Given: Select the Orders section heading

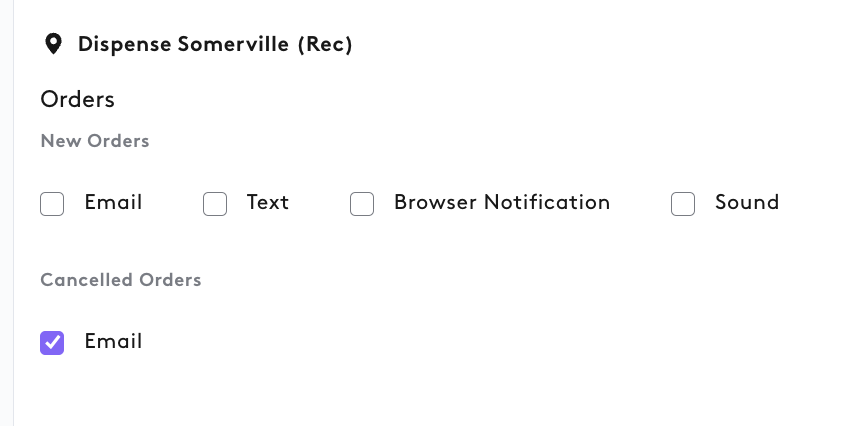Looking at the screenshot, I should click(78, 99).
